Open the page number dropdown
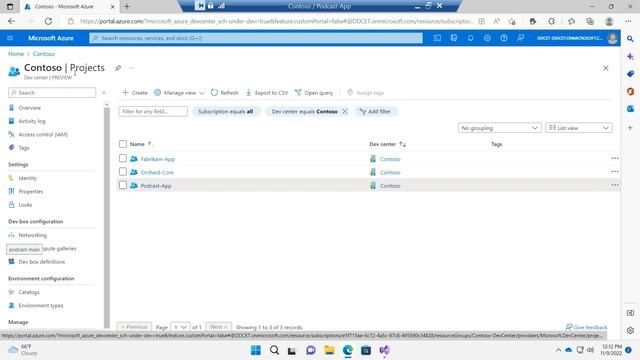Image resolution: width=640 pixels, height=360 pixels. (180, 327)
